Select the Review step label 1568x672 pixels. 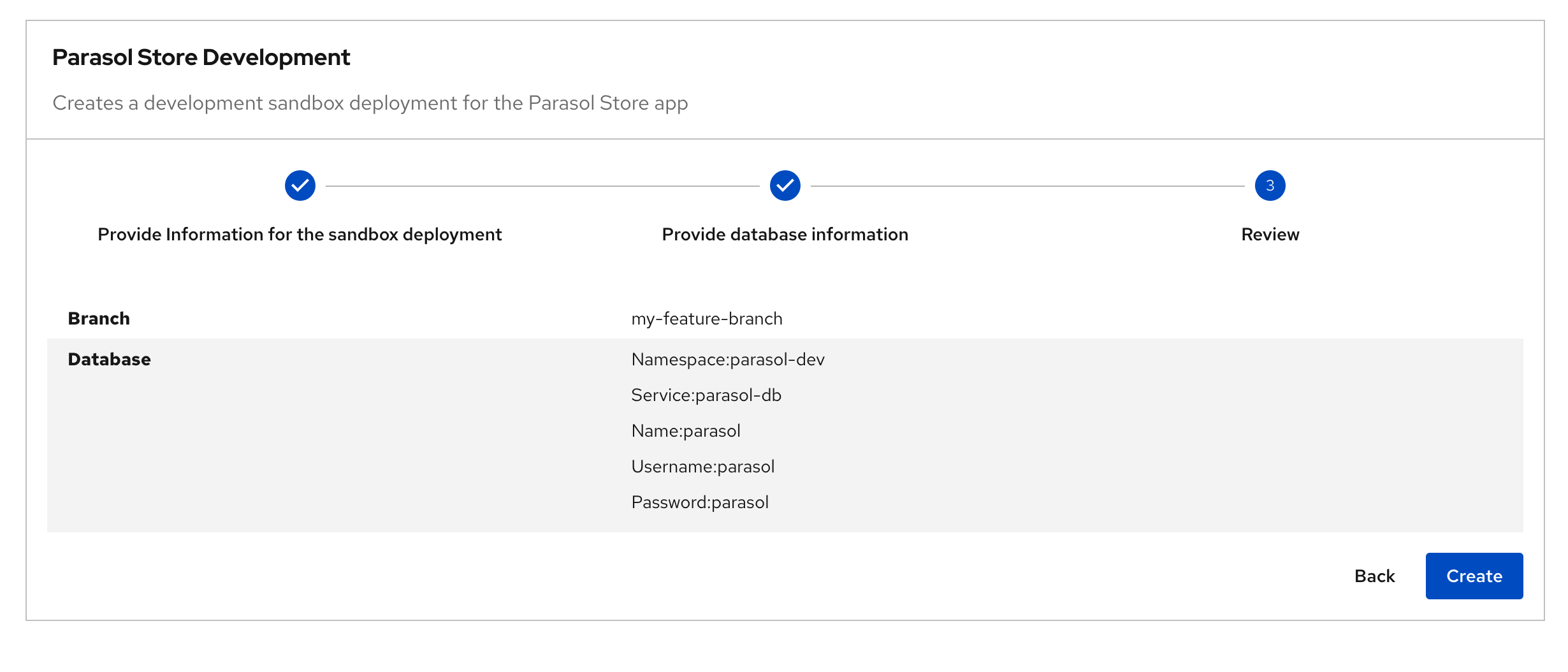click(1270, 235)
